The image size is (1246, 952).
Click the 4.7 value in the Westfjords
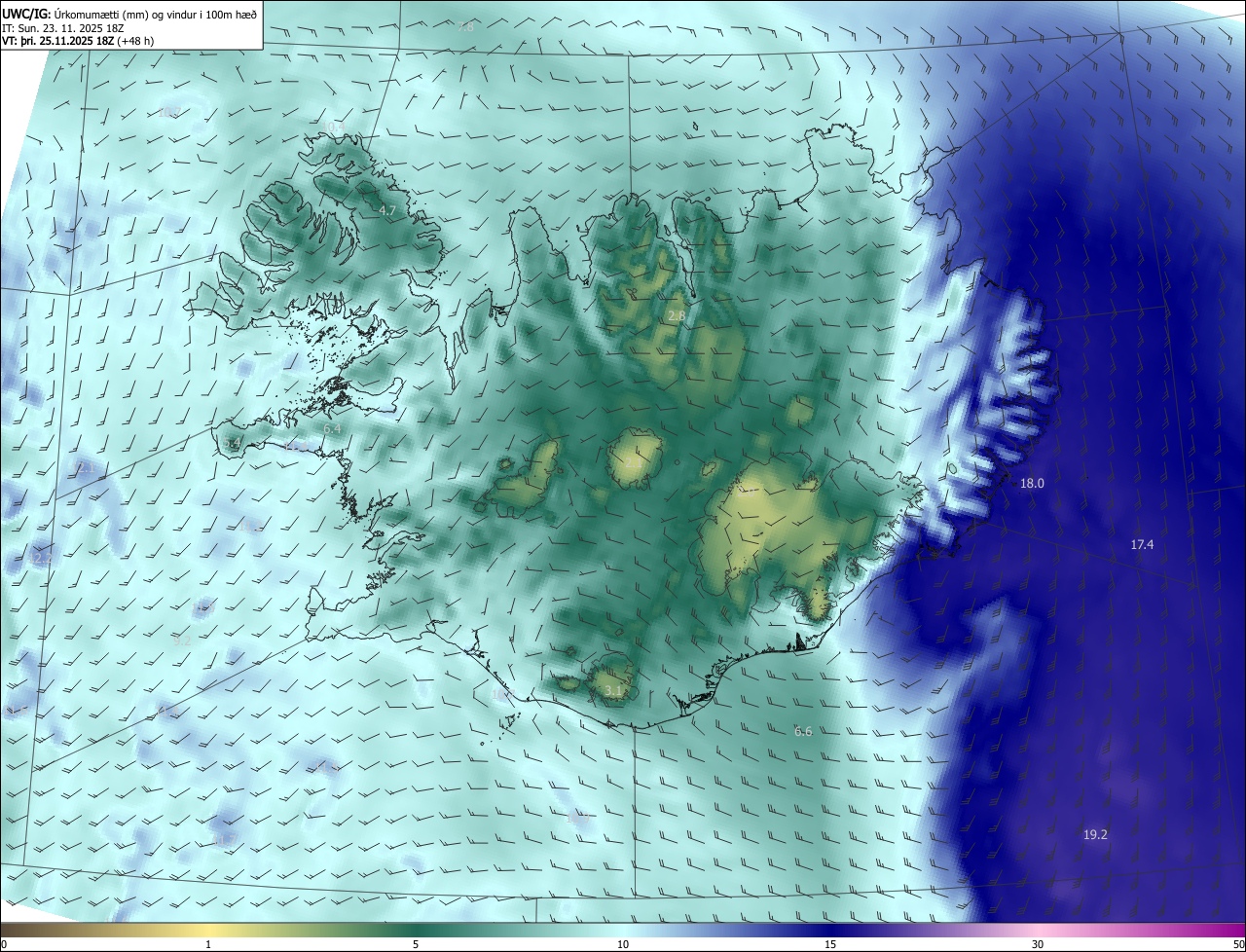coord(387,211)
